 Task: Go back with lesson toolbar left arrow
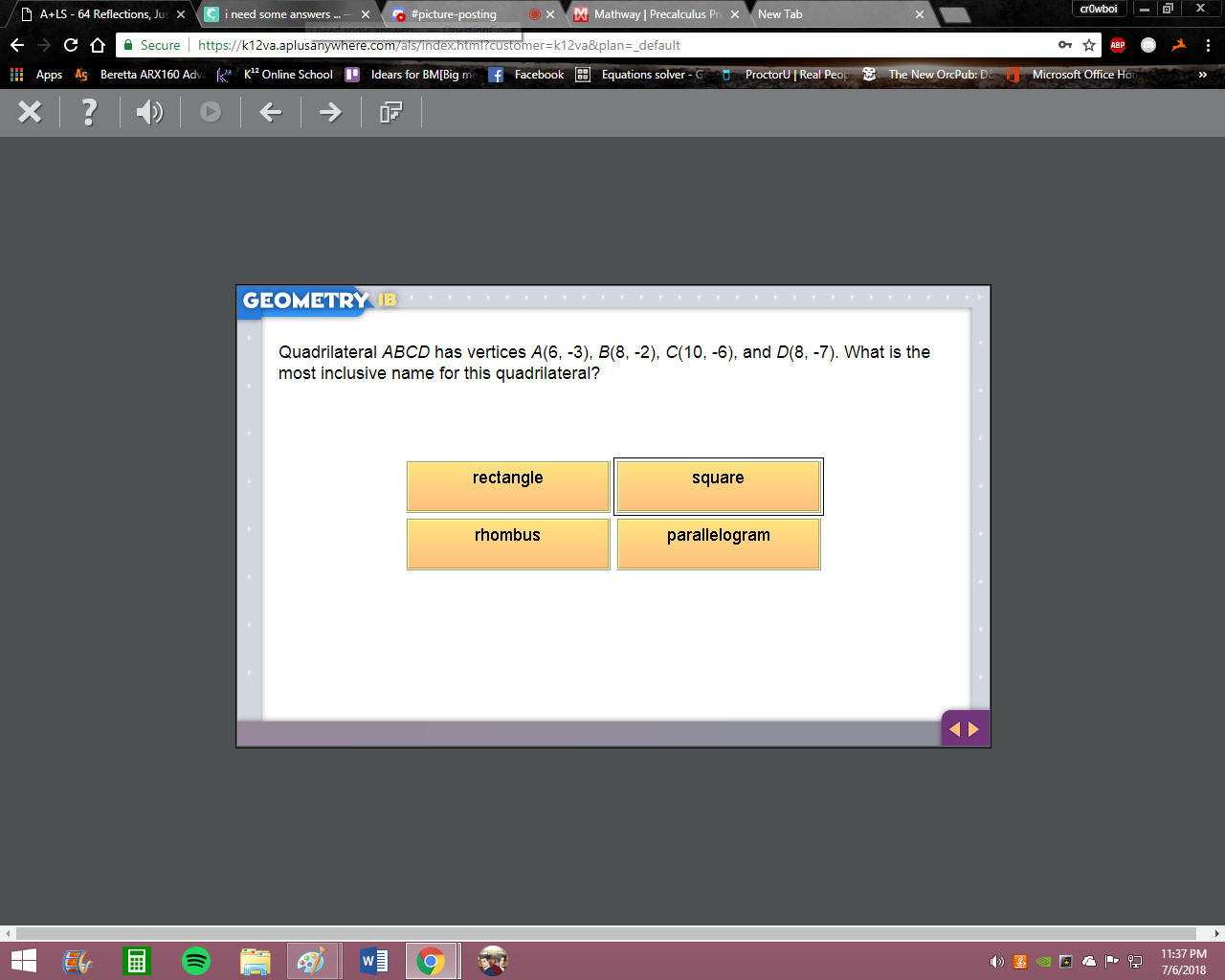tap(271, 112)
